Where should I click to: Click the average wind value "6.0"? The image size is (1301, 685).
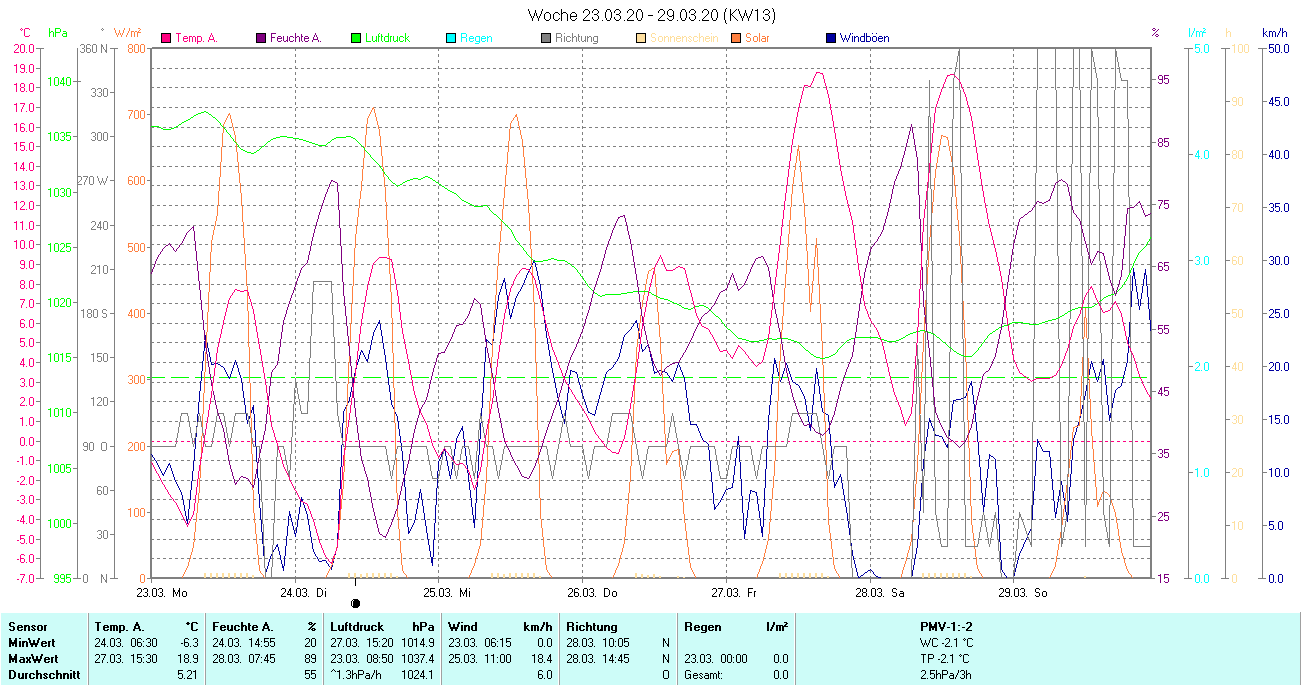(545, 675)
